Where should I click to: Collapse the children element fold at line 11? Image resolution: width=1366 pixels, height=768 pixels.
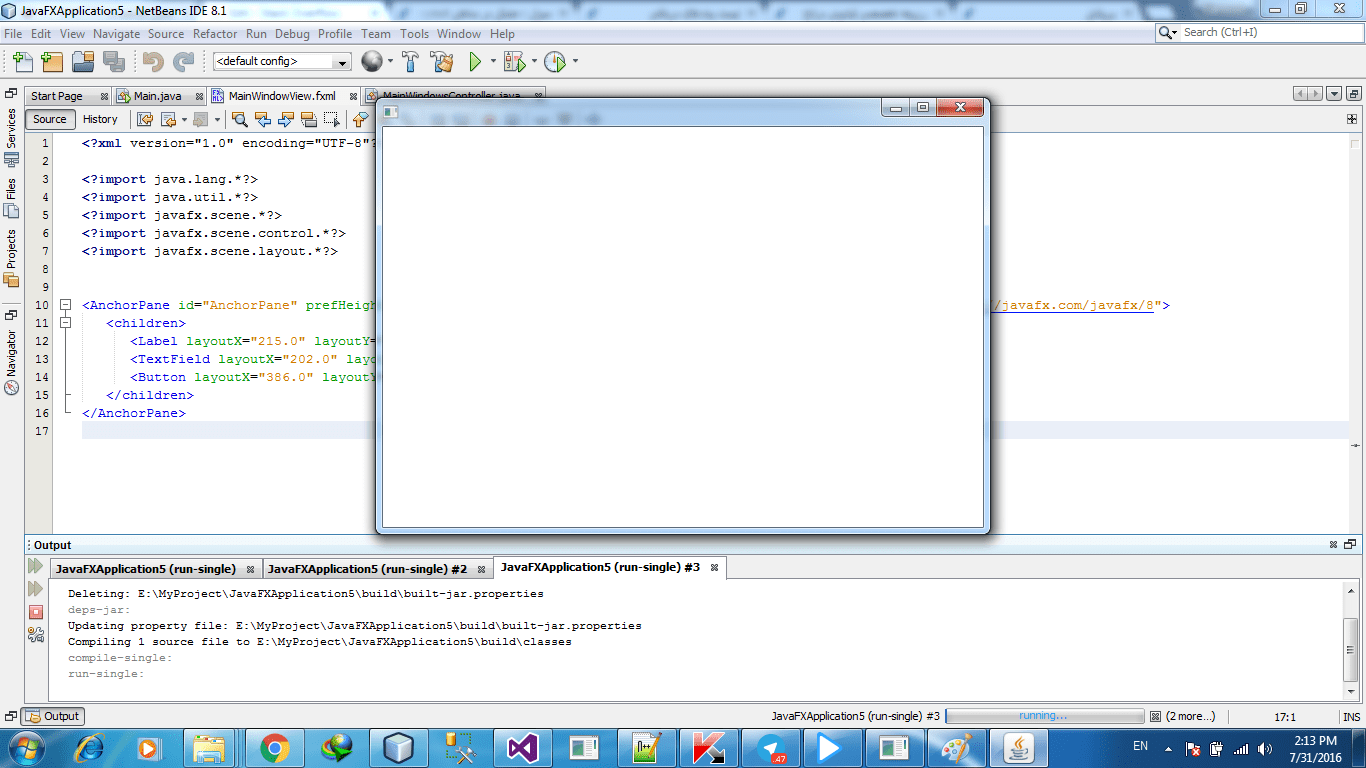click(x=65, y=323)
